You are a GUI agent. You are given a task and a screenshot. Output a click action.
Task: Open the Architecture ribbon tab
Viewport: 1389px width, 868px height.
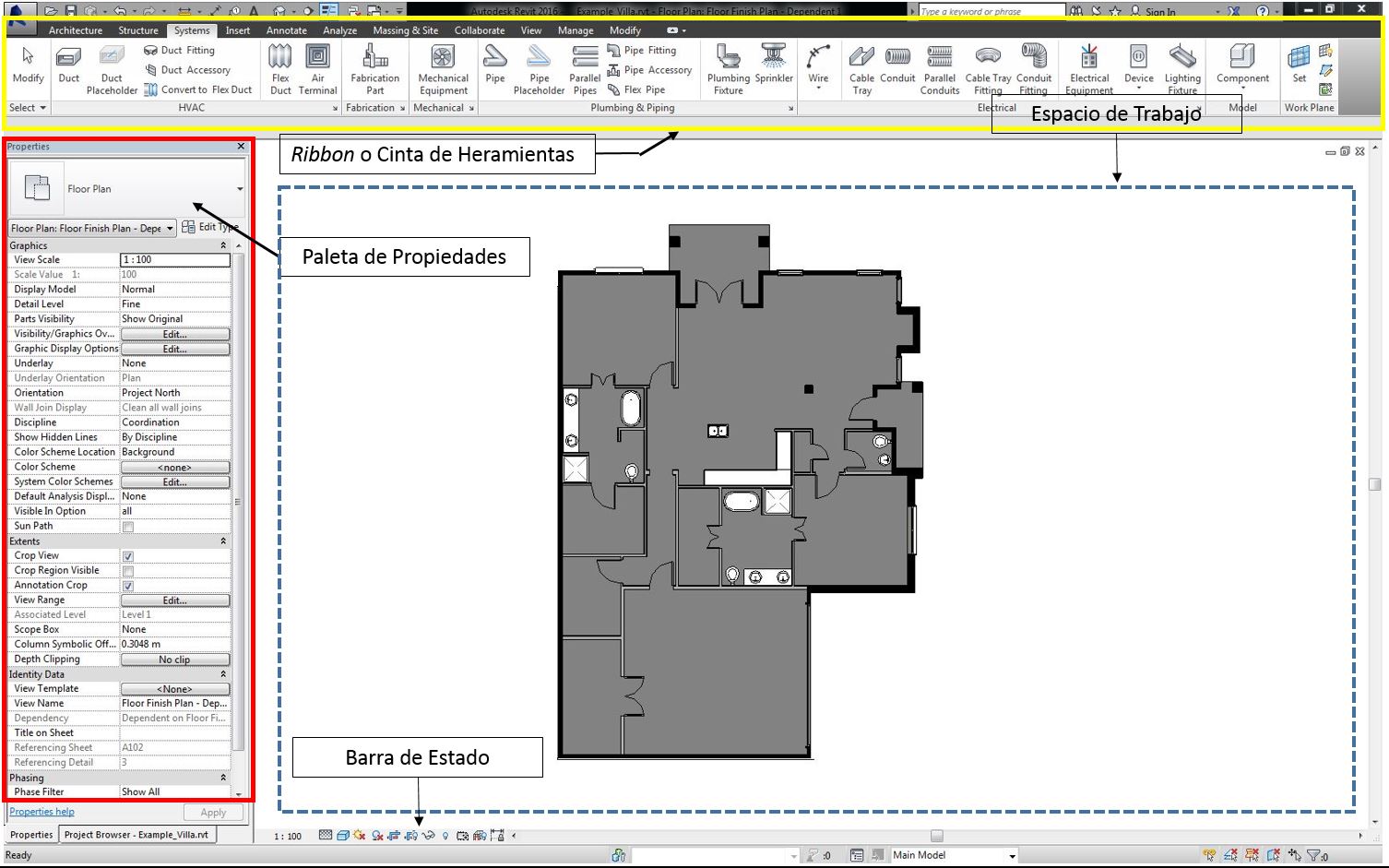pos(75,30)
